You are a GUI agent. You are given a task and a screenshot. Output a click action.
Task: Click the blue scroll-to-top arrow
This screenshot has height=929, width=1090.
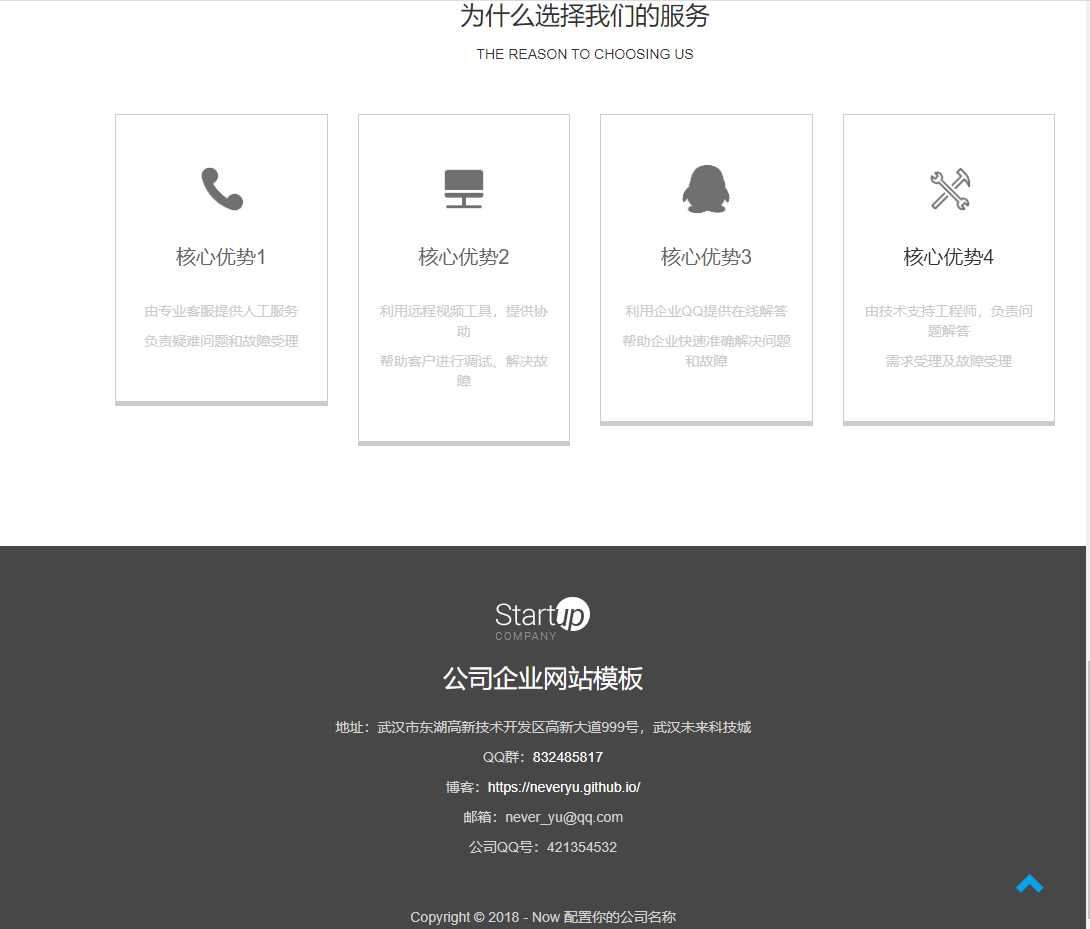[1029, 884]
